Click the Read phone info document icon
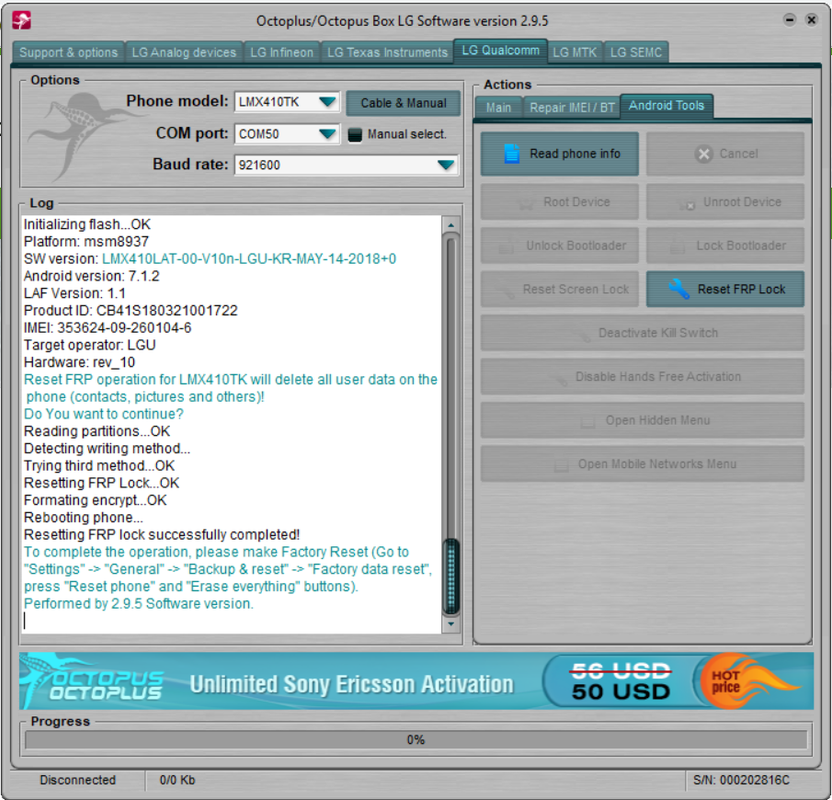This screenshot has height=800, width=832. pyautogui.click(x=512, y=153)
